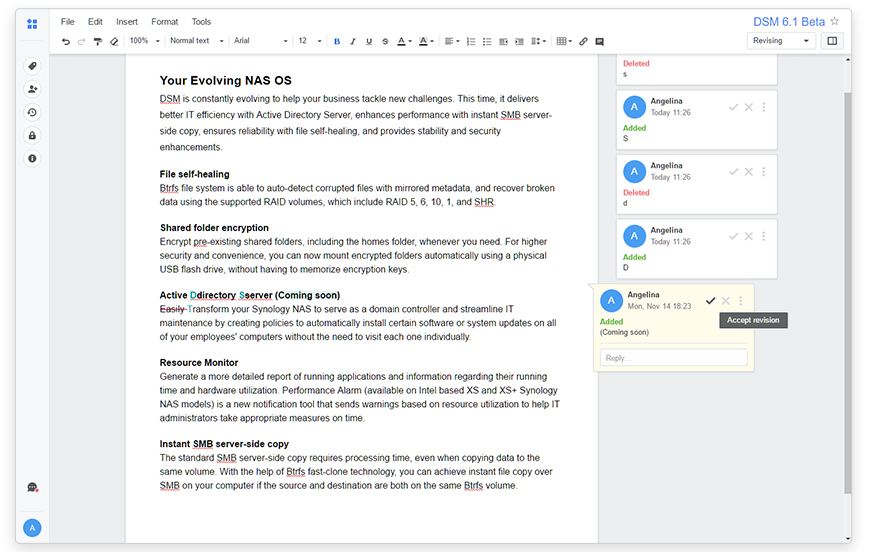
Task: Open the user account avatar
Action: click(x=32, y=528)
